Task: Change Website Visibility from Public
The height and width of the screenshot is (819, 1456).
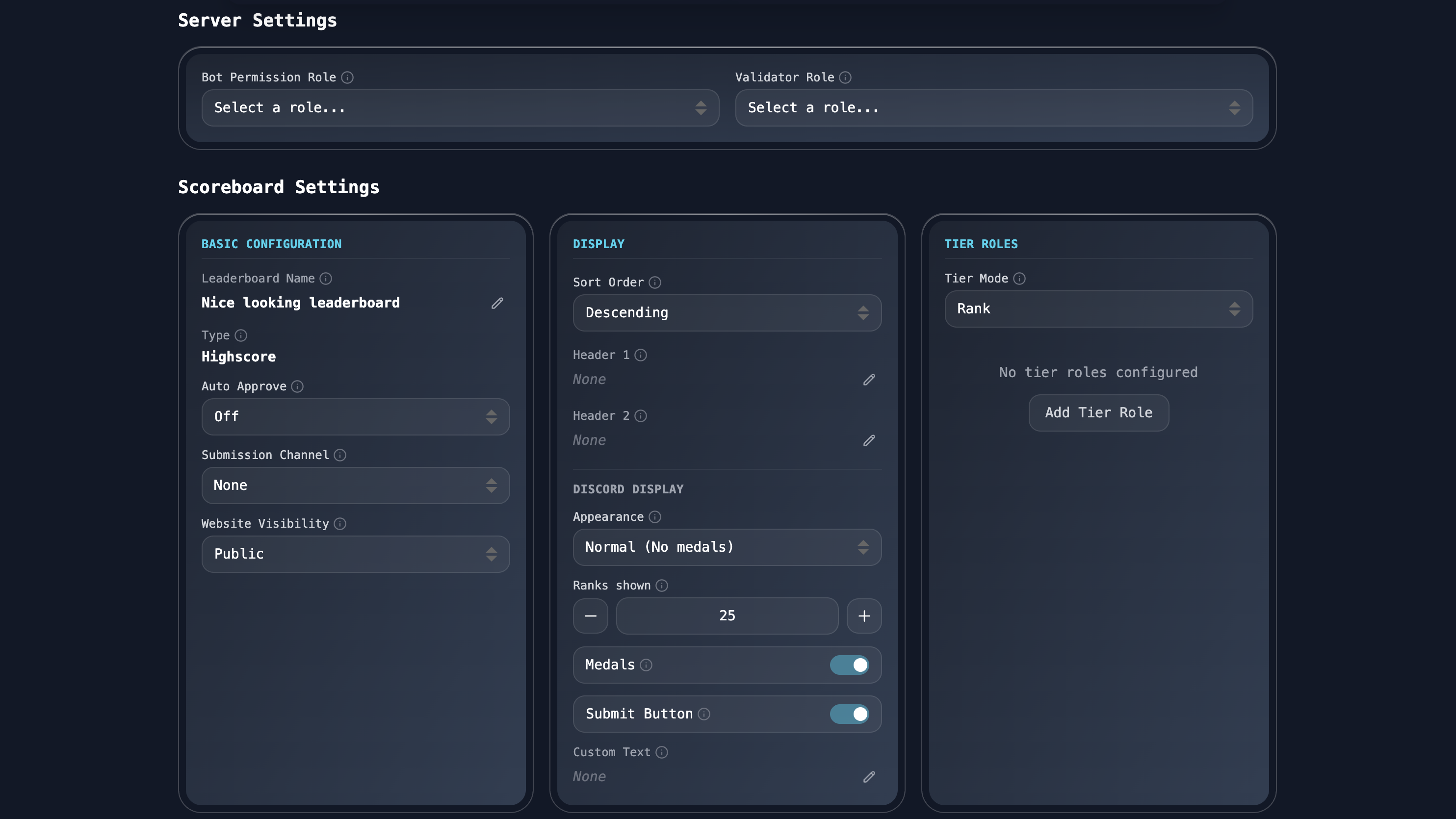Action: (x=355, y=554)
